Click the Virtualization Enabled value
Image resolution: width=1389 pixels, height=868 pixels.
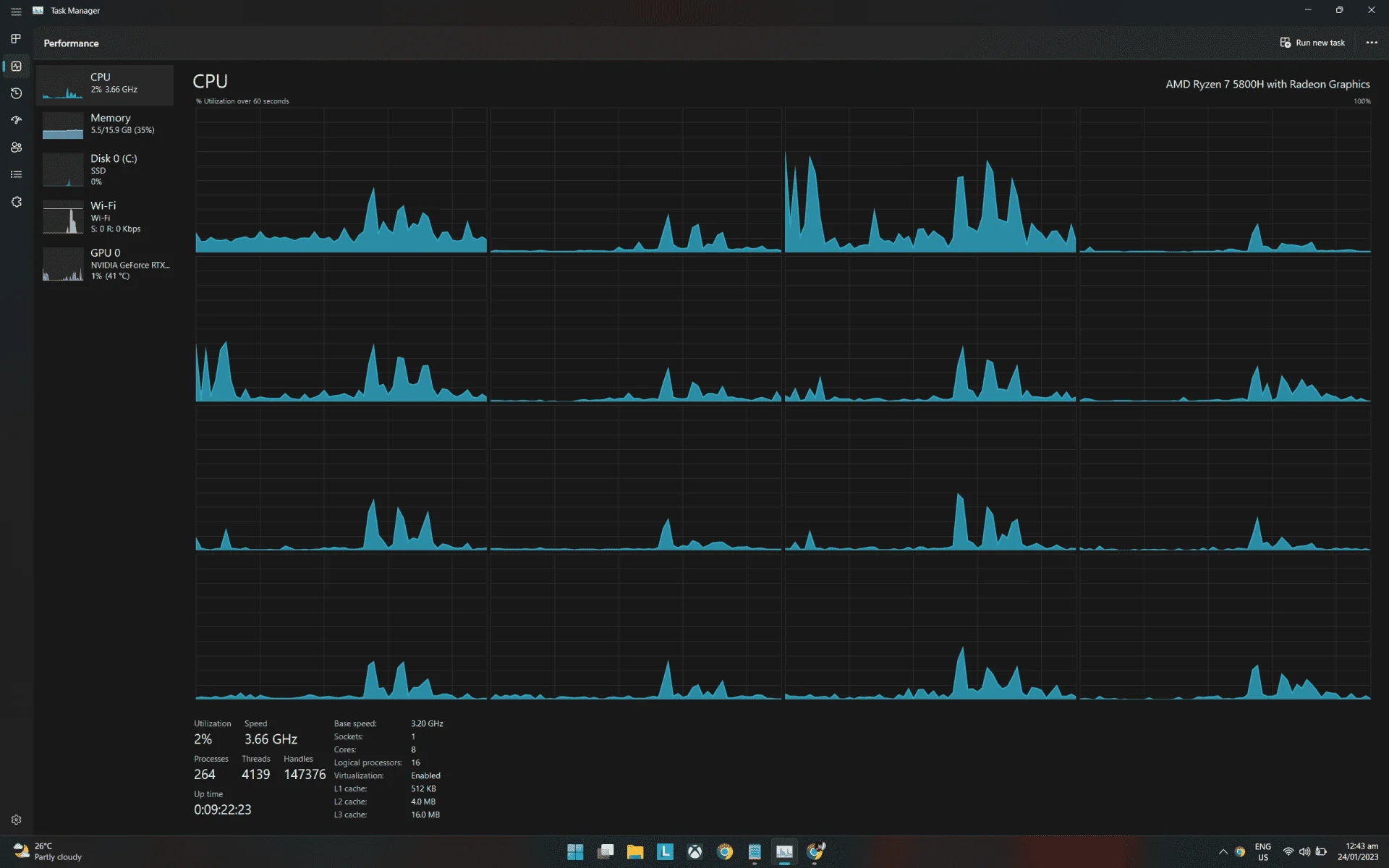(425, 775)
